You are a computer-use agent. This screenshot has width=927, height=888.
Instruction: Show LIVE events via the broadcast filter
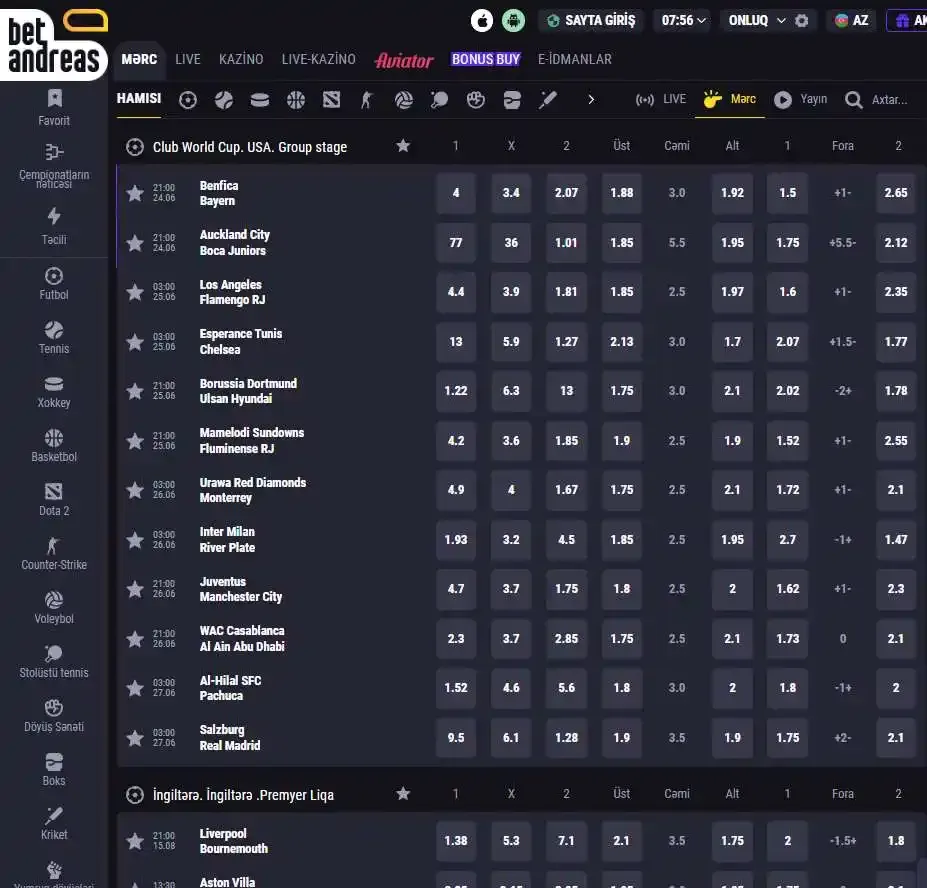click(x=661, y=99)
